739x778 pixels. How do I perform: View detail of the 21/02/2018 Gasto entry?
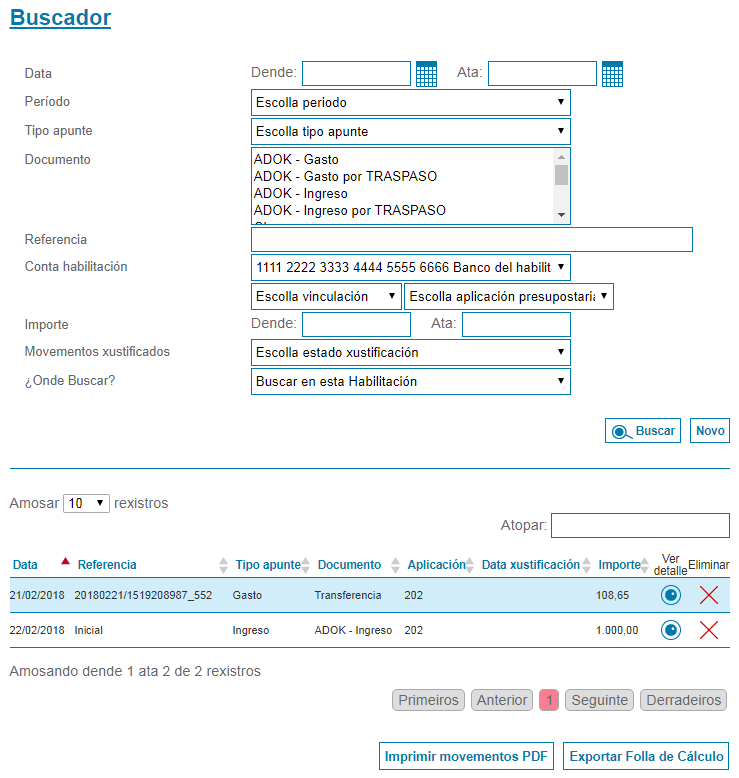point(671,596)
